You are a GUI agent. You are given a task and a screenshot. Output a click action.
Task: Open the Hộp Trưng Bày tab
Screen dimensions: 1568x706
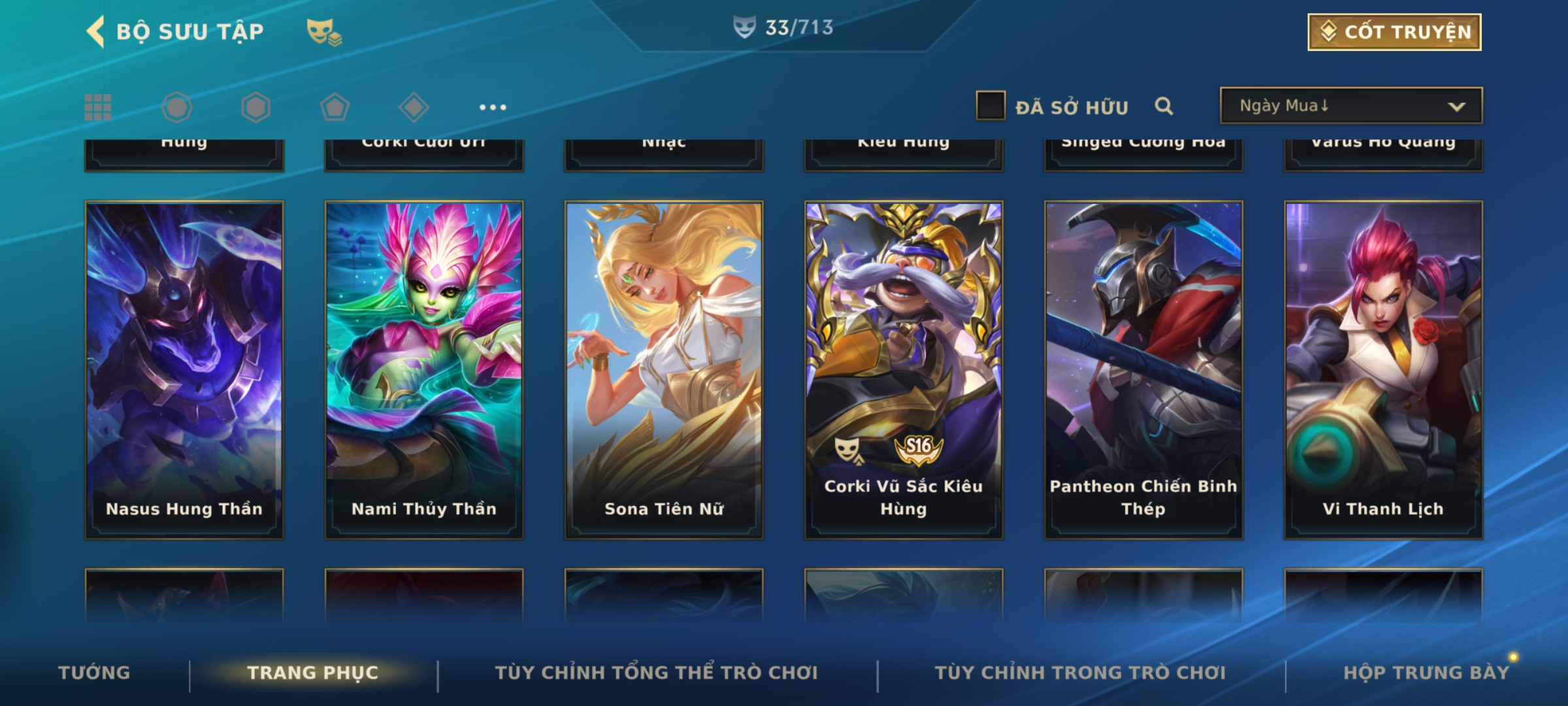pyautogui.click(x=1426, y=673)
